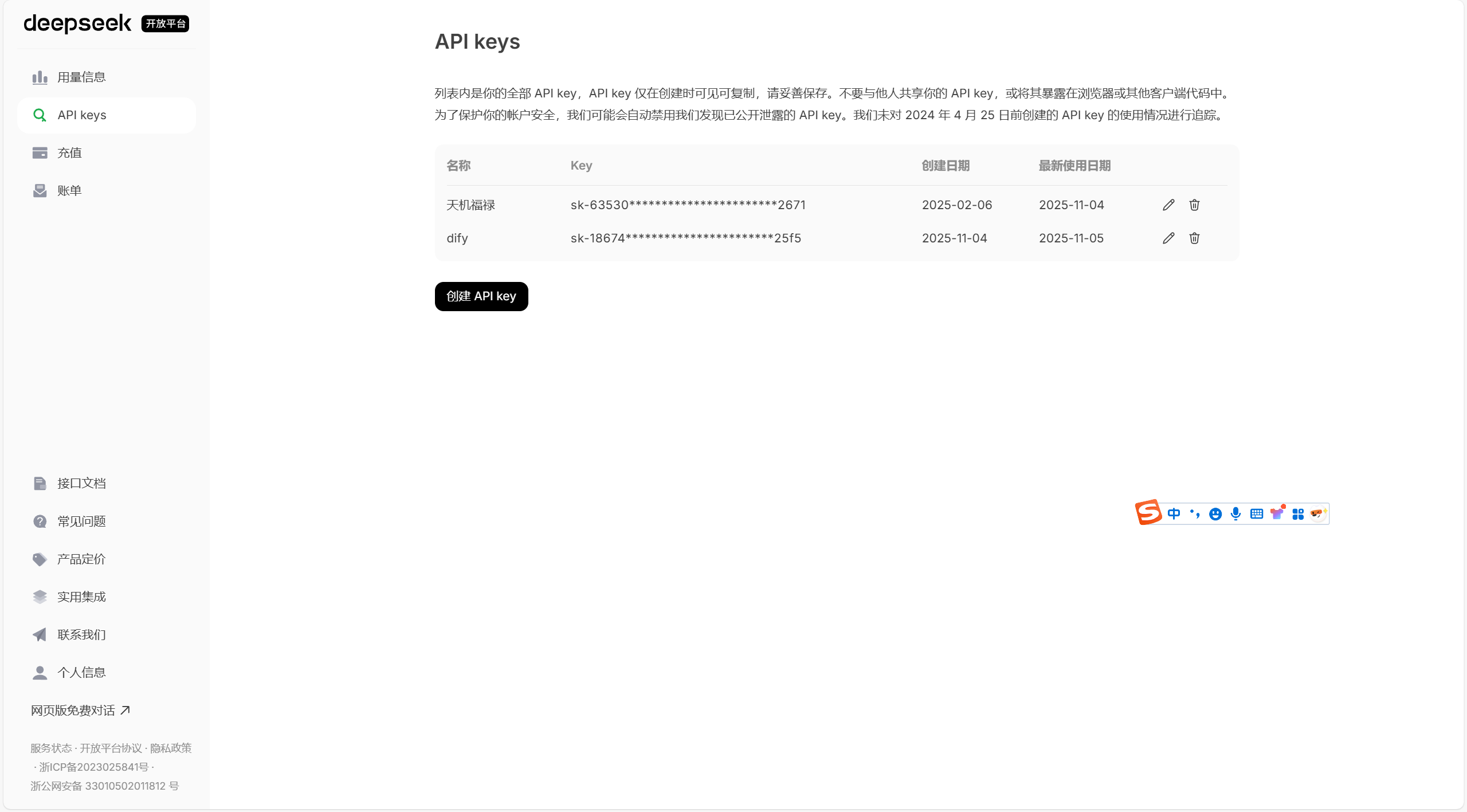The height and width of the screenshot is (812, 1467).
Task: Click Sogou microphone voice input icon
Action: [x=1235, y=514]
